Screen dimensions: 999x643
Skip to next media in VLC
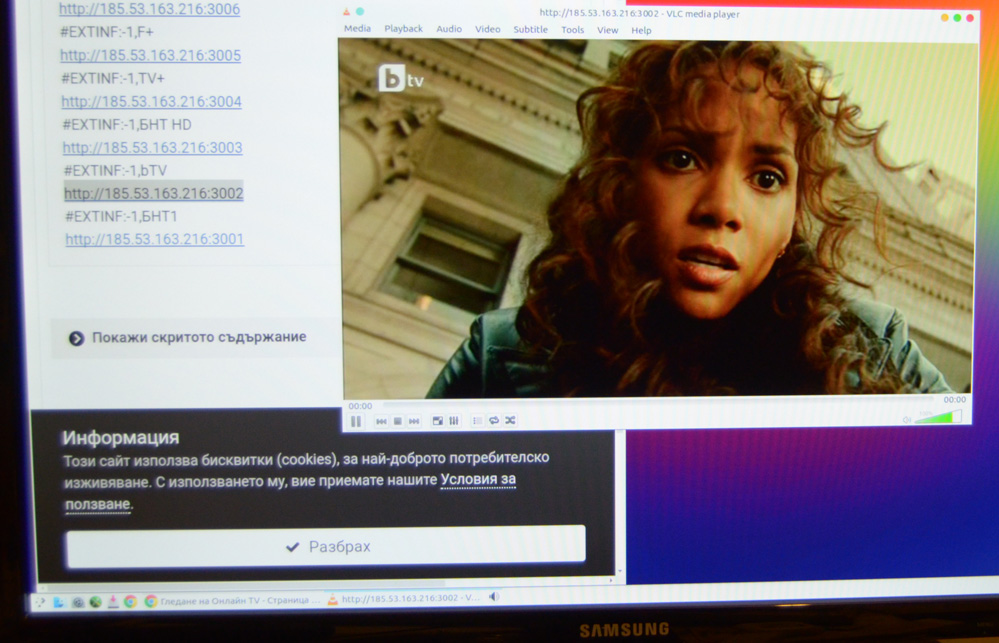[414, 421]
